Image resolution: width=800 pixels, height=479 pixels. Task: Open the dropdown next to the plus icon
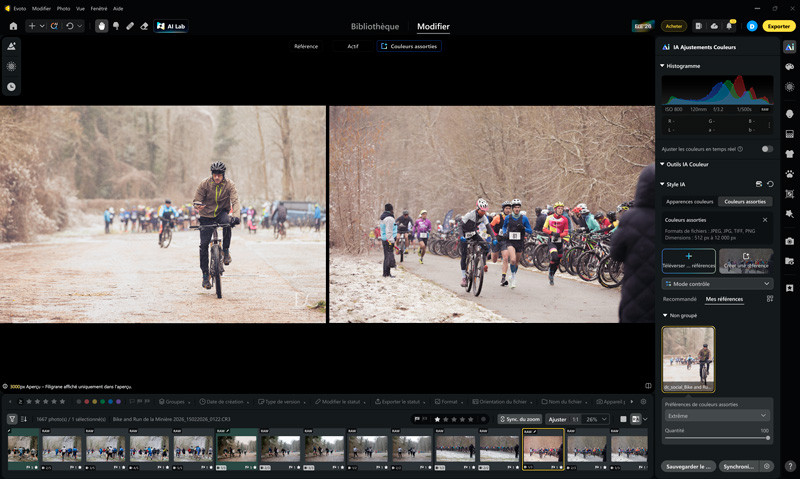[42, 26]
